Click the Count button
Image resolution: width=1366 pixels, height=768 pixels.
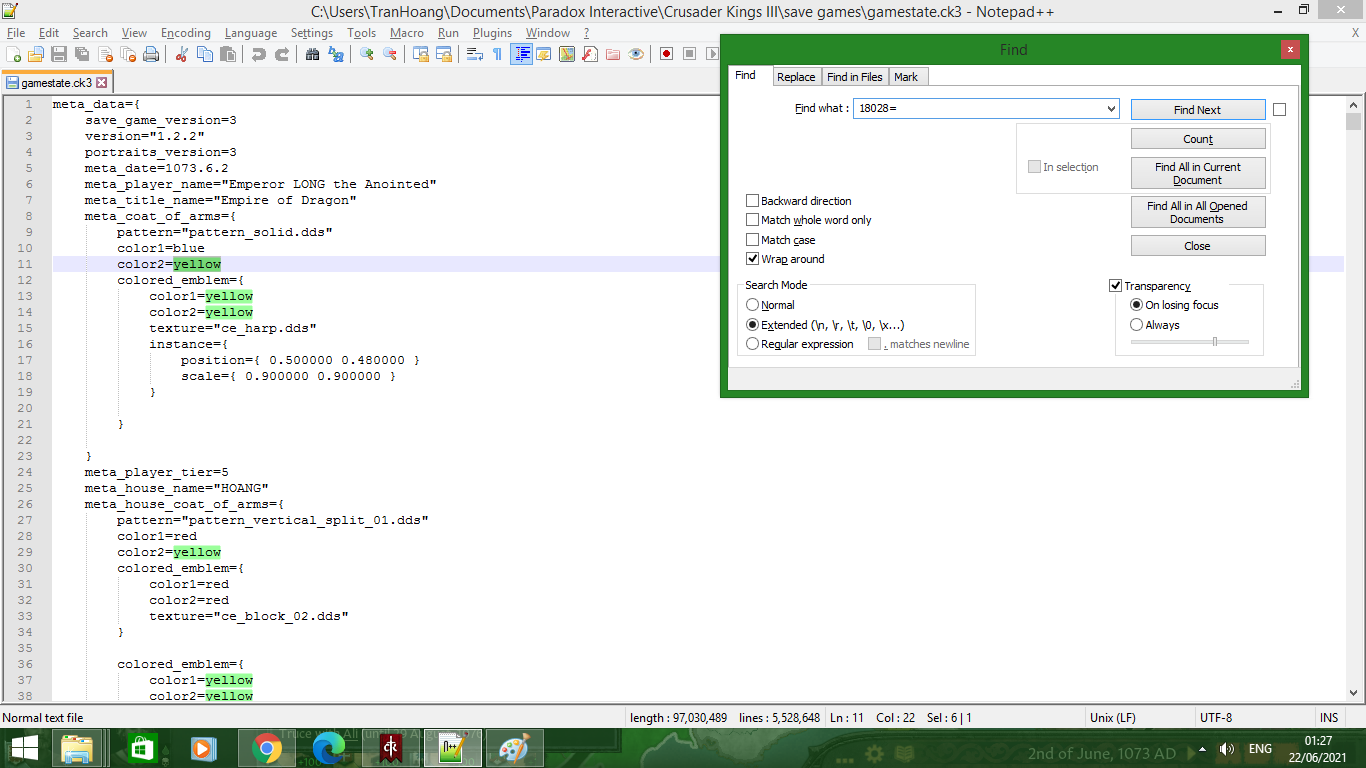(1198, 139)
